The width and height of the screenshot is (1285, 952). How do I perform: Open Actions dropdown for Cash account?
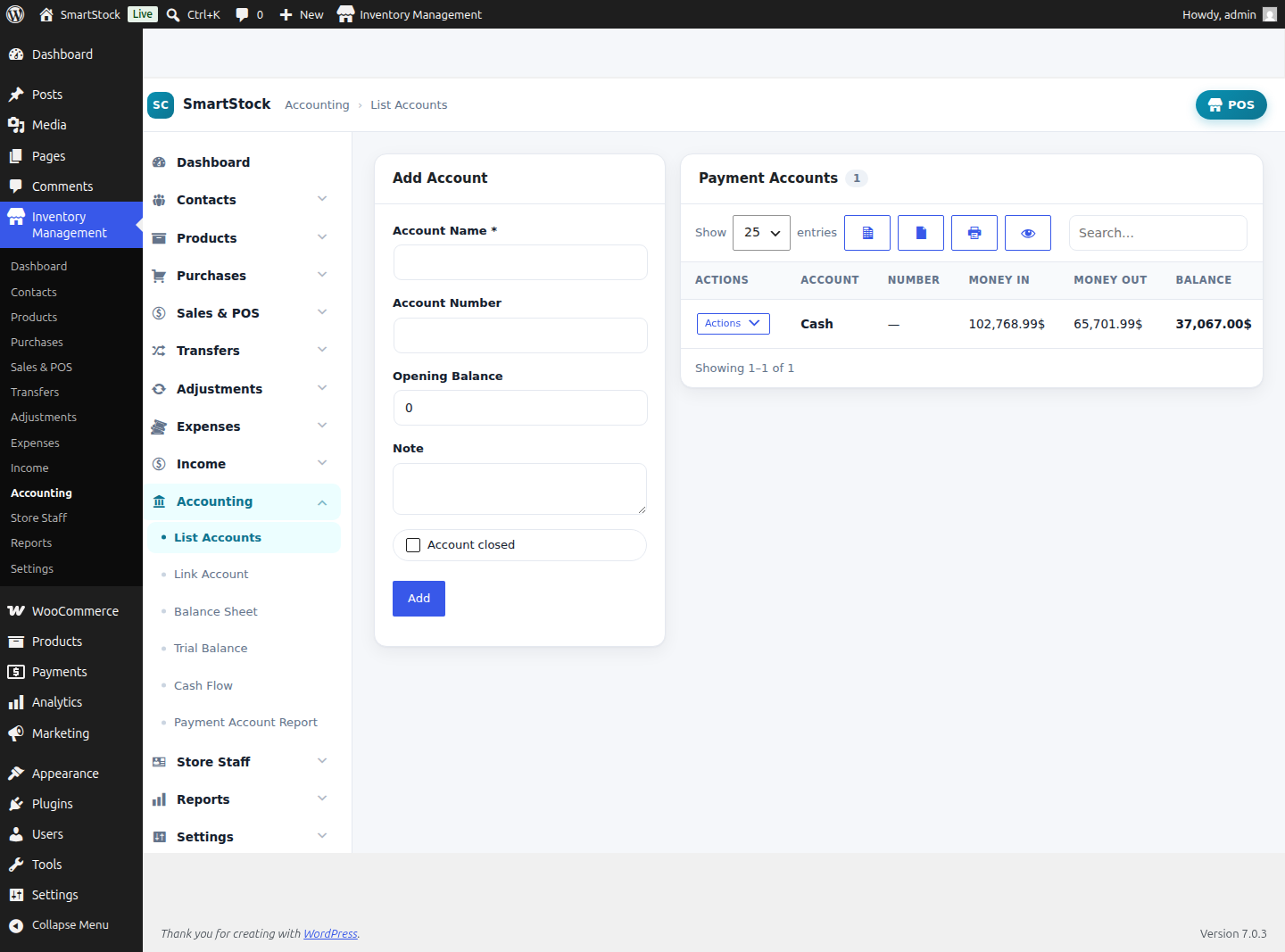click(x=733, y=324)
